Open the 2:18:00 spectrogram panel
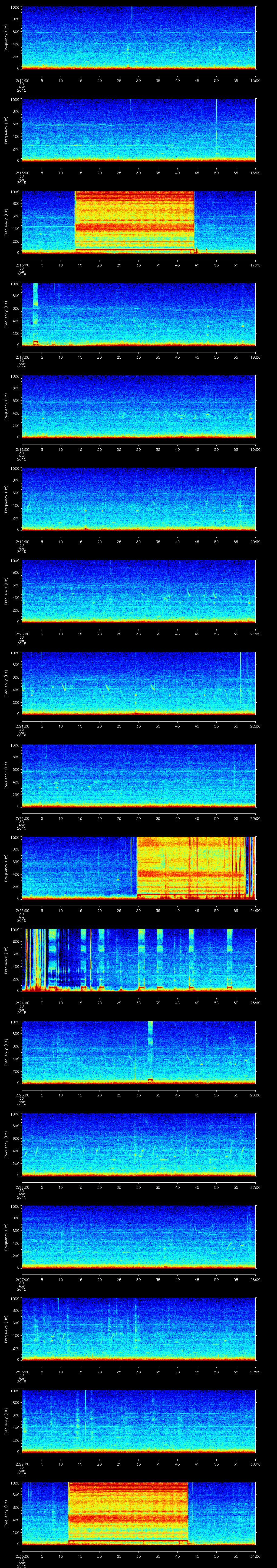This screenshot has height=1568, width=277. click(x=138, y=406)
